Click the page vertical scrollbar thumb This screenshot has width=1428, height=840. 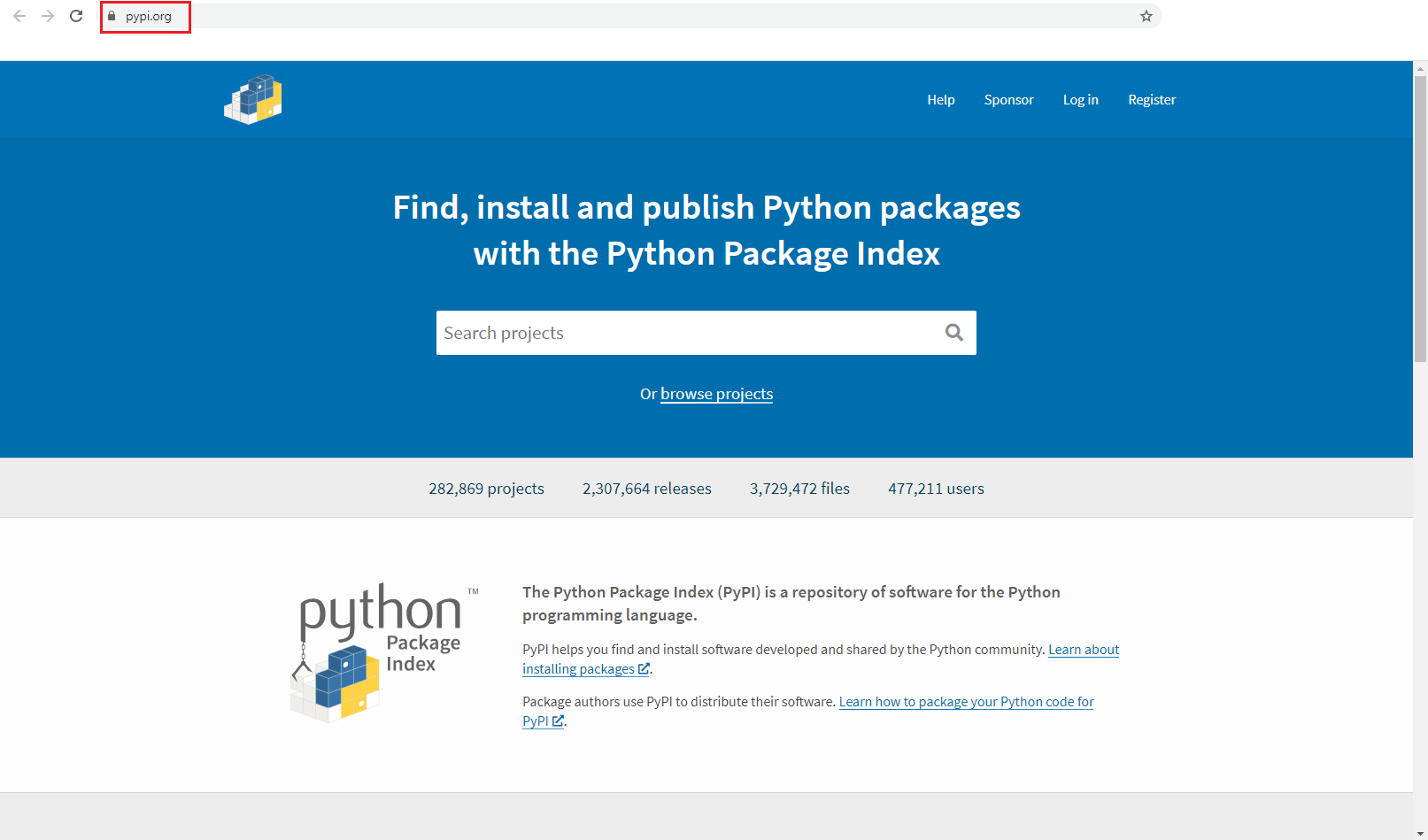pos(1420,219)
